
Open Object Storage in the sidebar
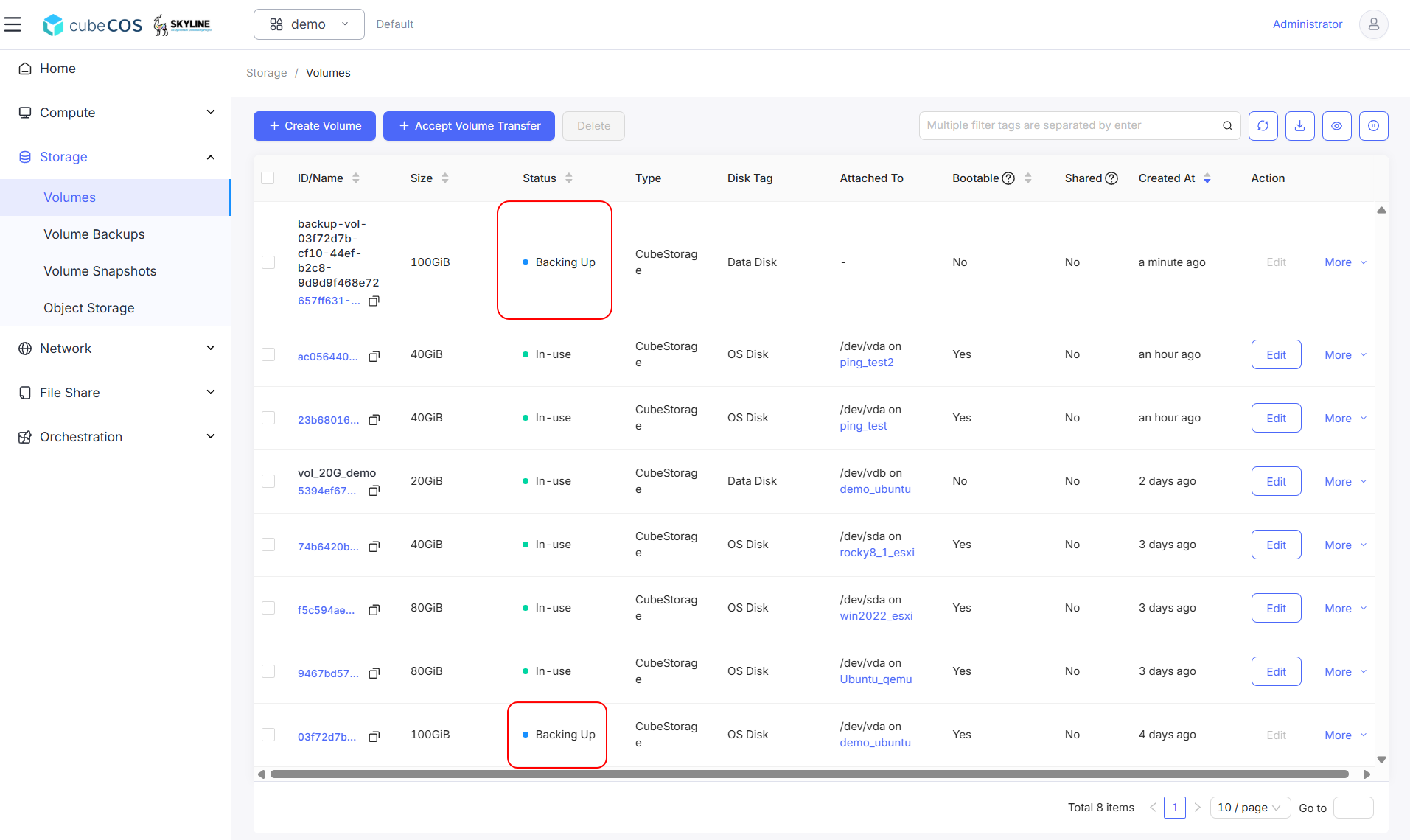pos(115,308)
